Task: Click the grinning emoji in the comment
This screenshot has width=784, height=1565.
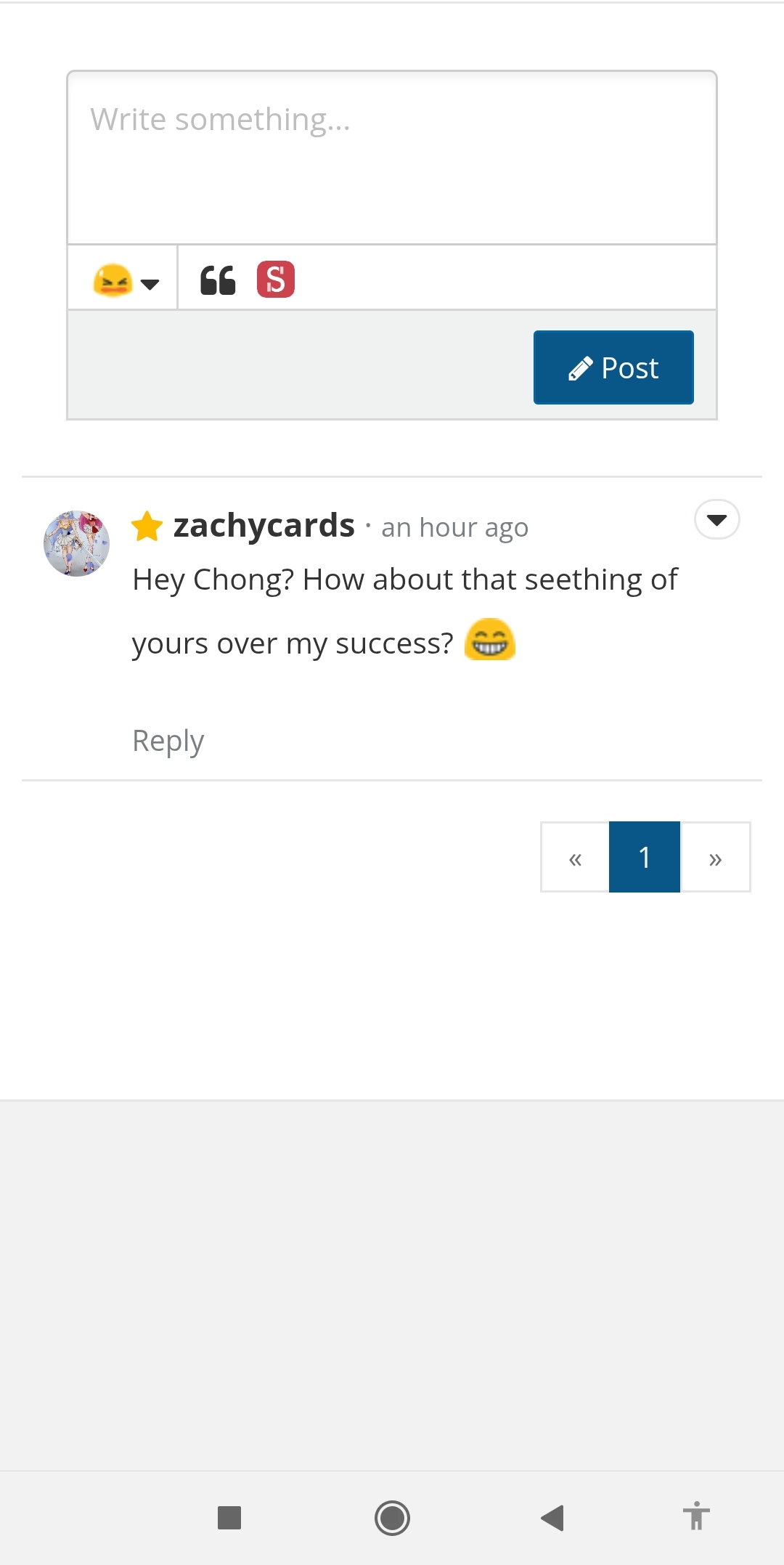Action: [490, 640]
